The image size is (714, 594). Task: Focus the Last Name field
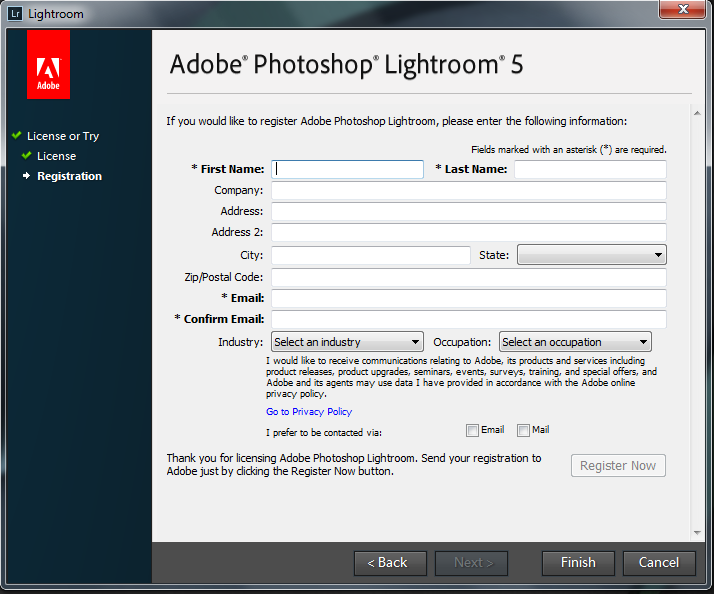[591, 169]
